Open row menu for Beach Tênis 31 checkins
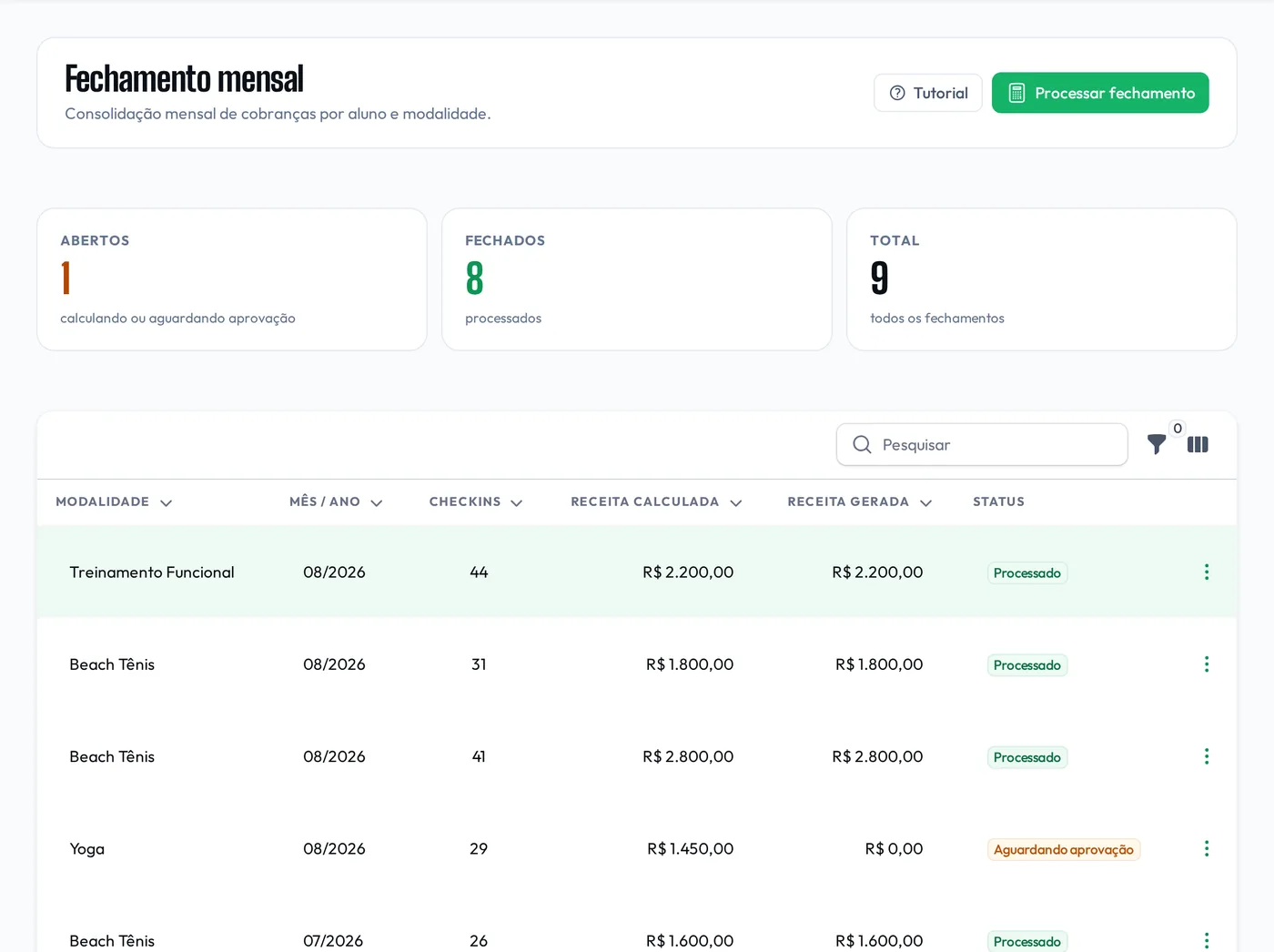Viewport: 1274px width, 952px height. coord(1207,664)
